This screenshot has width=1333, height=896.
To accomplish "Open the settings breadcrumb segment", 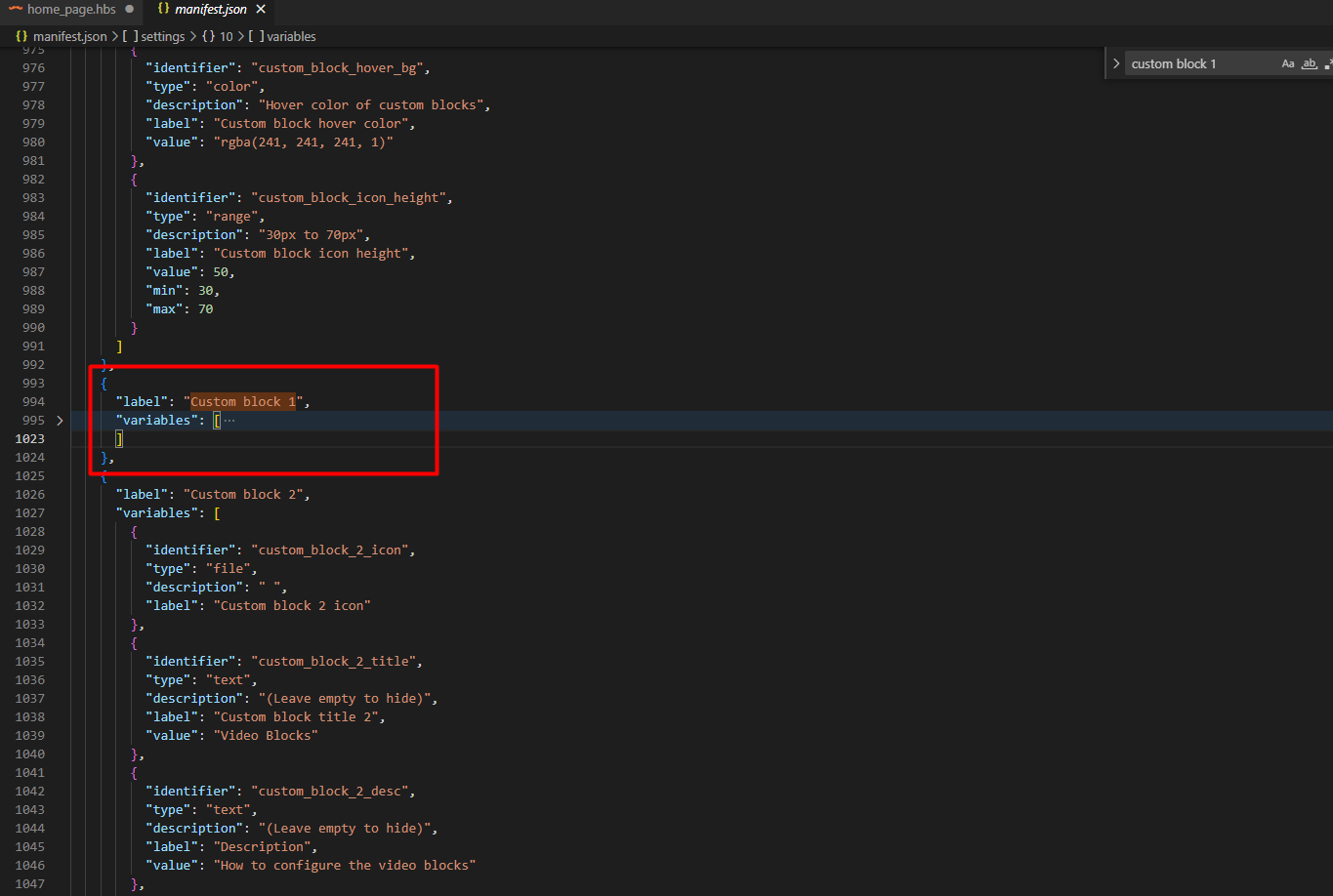I will pos(162,36).
